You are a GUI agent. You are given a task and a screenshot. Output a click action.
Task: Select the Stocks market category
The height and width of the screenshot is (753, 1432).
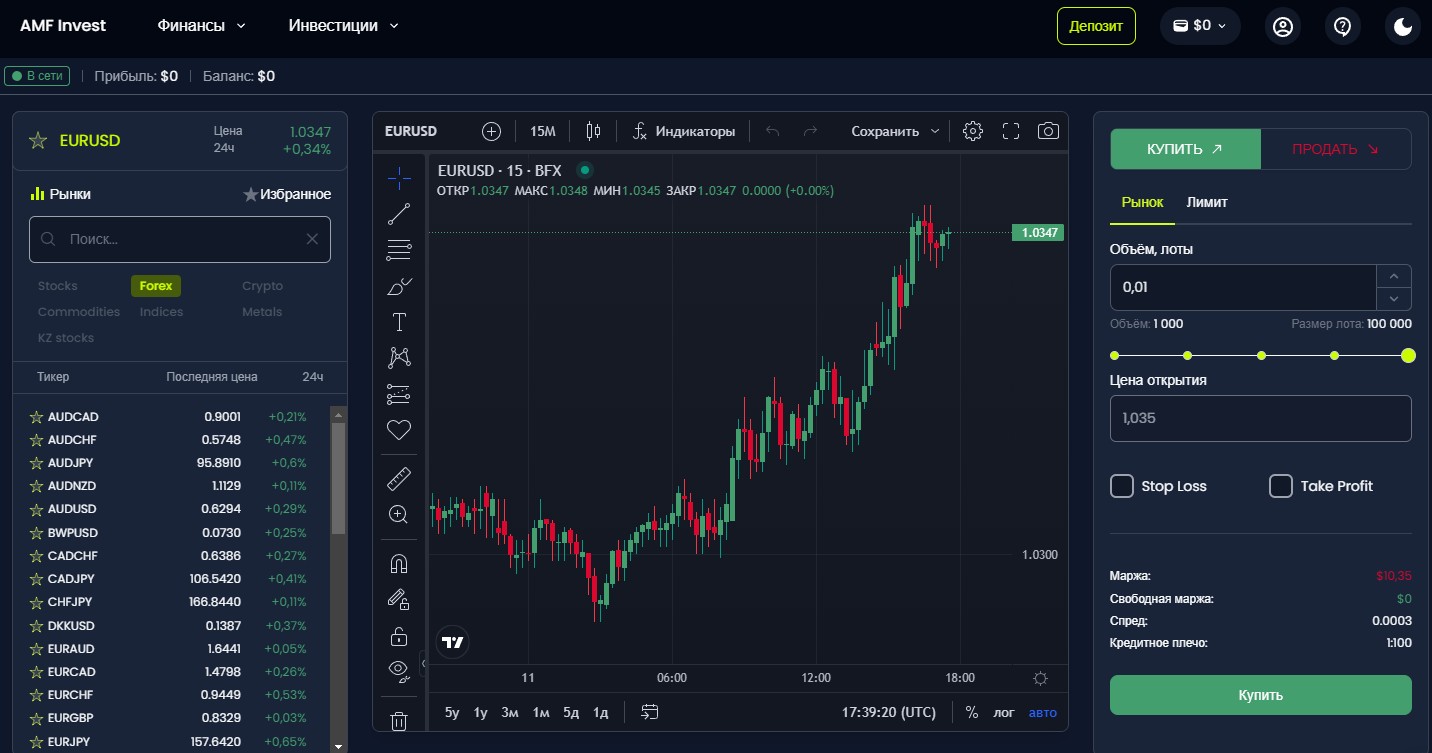pyautogui.click(x=58, y=286)
